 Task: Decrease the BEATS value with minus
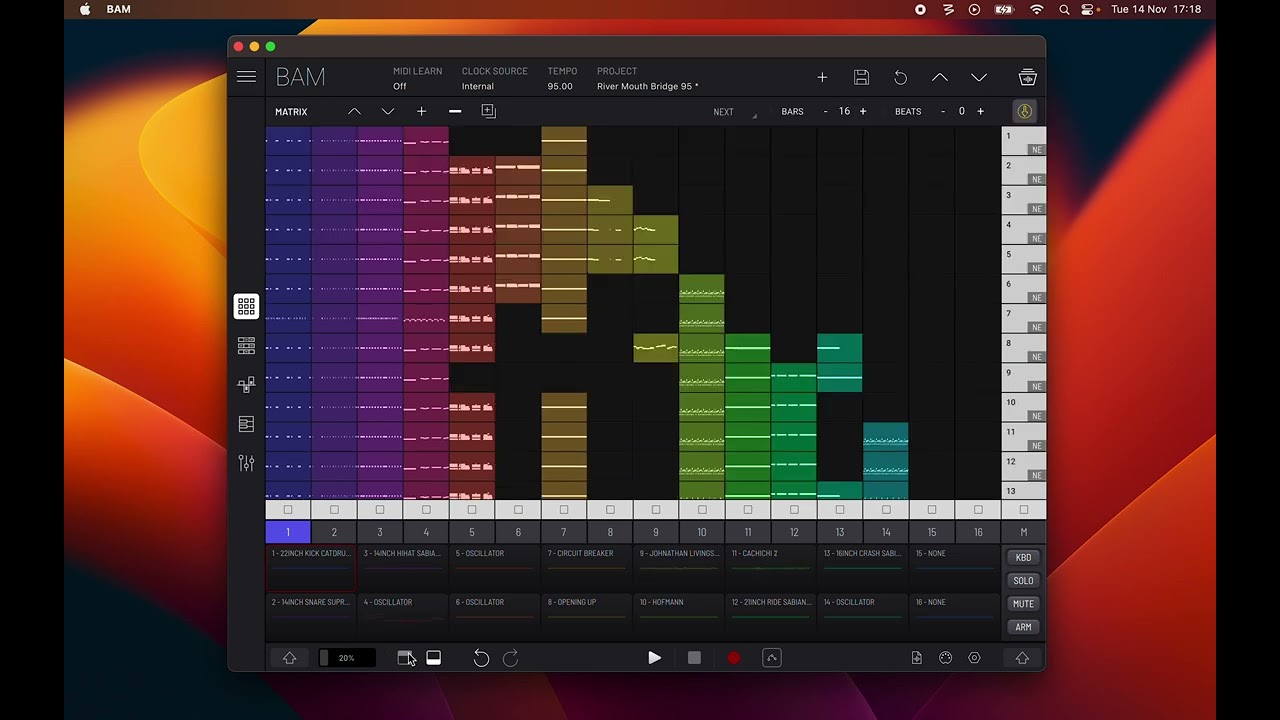[x=943, y=111]
